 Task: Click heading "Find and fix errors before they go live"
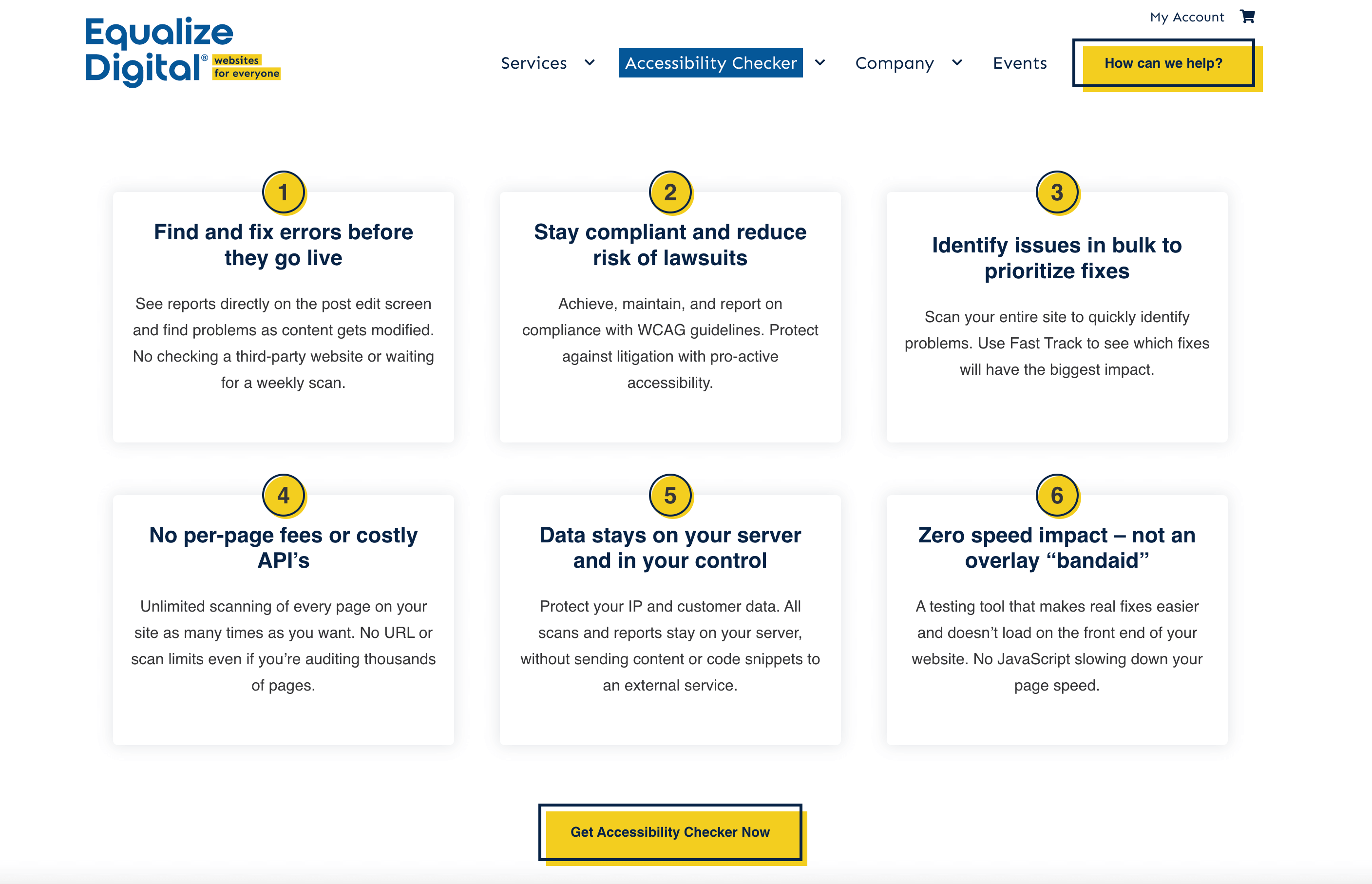click(284, 245)
